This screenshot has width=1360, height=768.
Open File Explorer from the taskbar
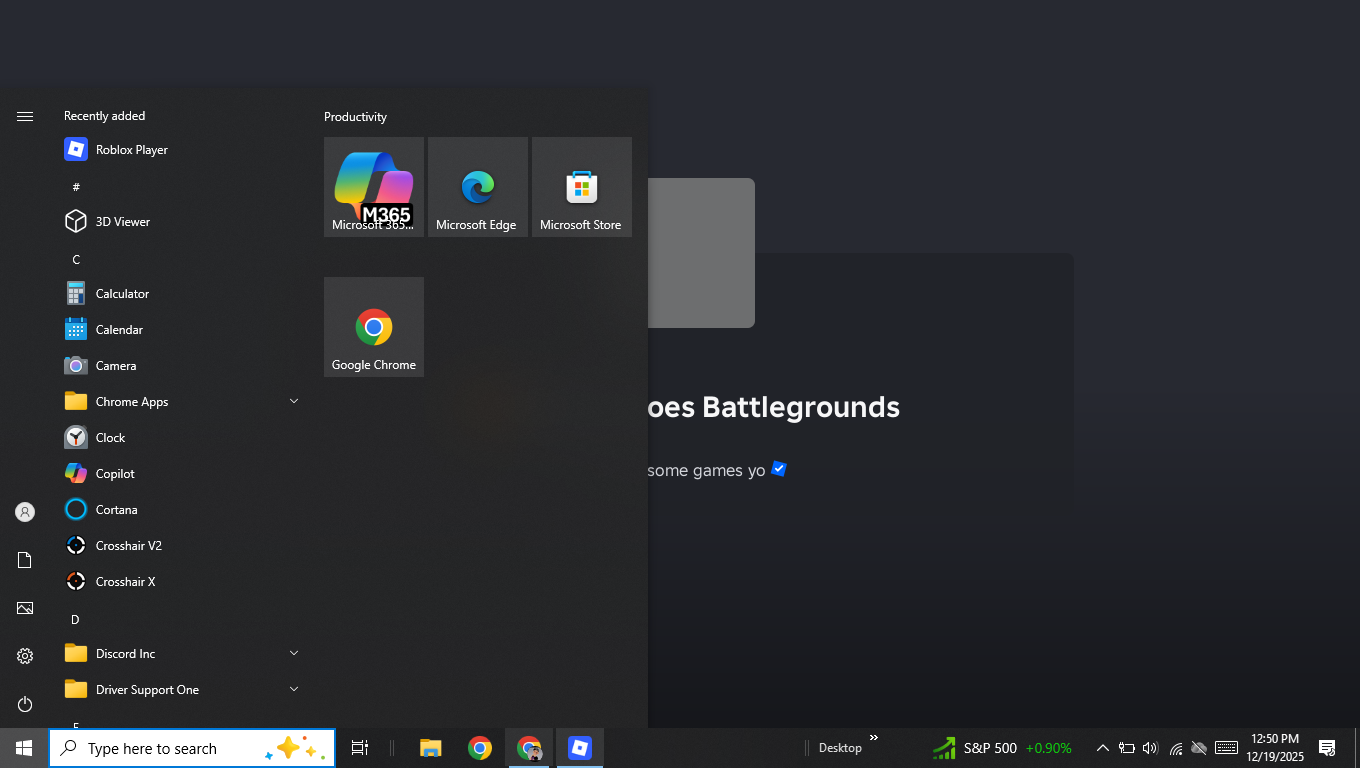pos(431,748)
